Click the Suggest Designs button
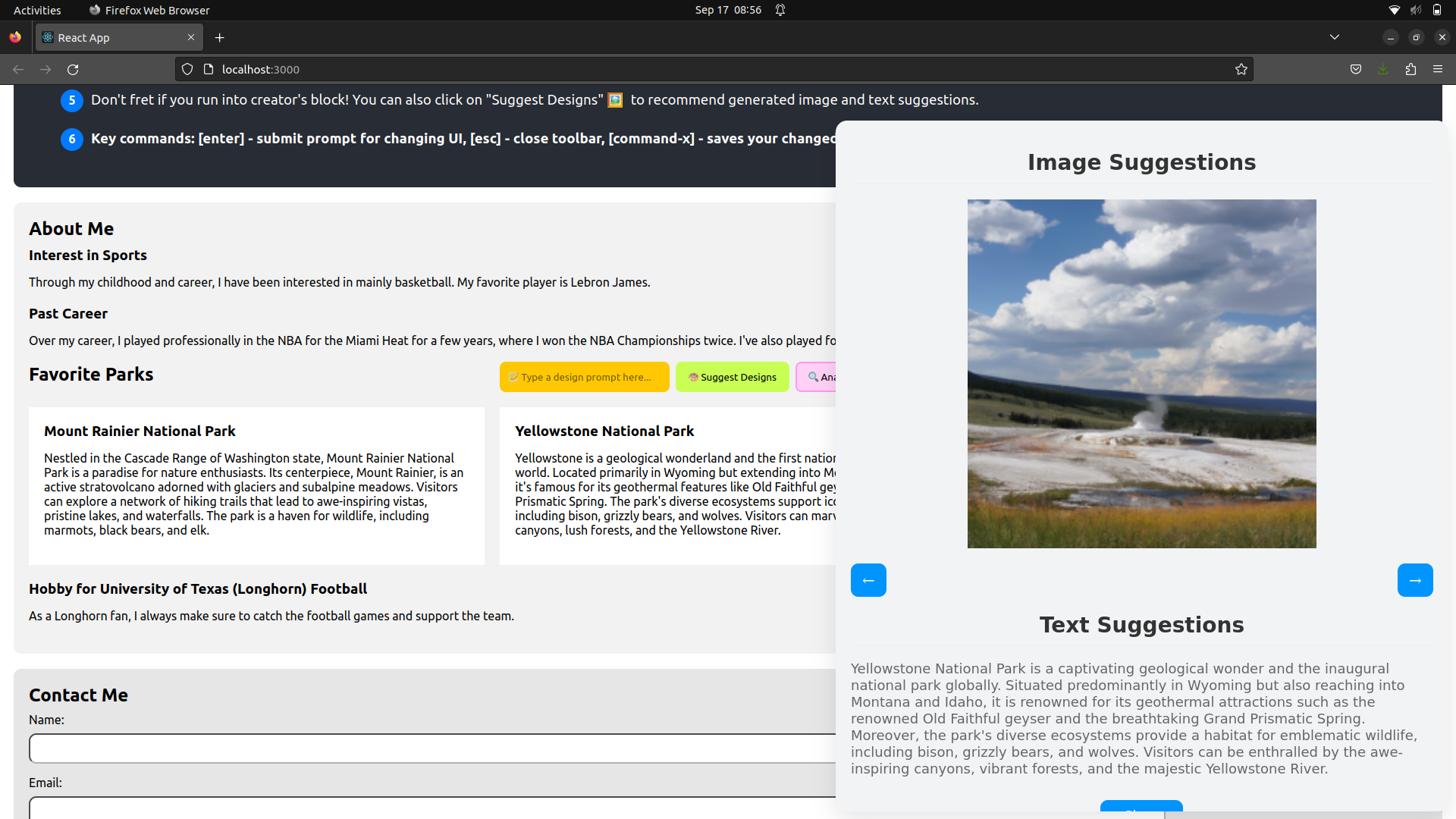Screen dimensions: 1456x819 [732, 377]
